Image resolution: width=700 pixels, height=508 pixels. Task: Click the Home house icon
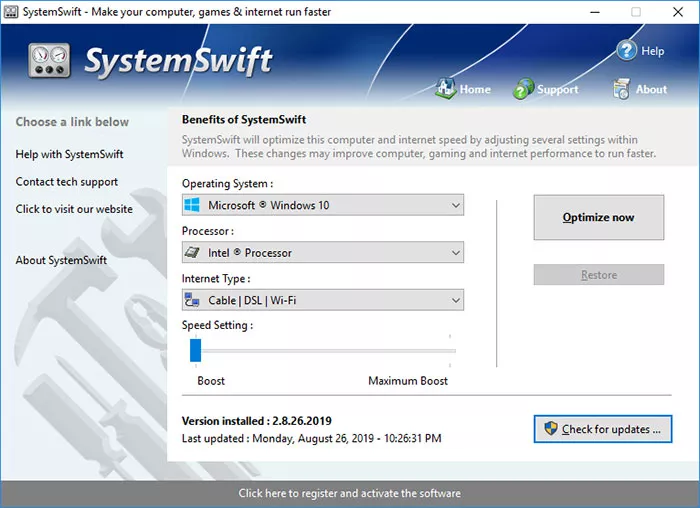click(x=445, y=88)
